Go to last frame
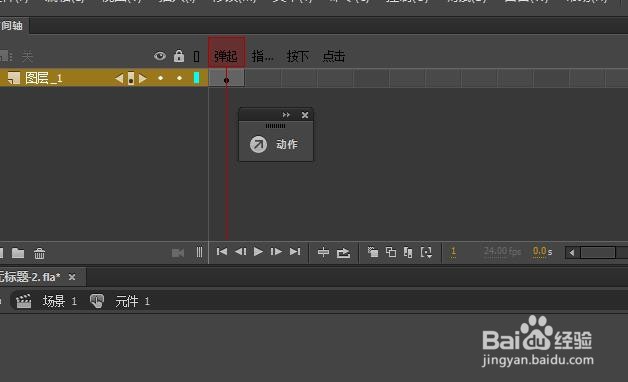628x382 pixels. pyautogui.click(x=295, y=251)
